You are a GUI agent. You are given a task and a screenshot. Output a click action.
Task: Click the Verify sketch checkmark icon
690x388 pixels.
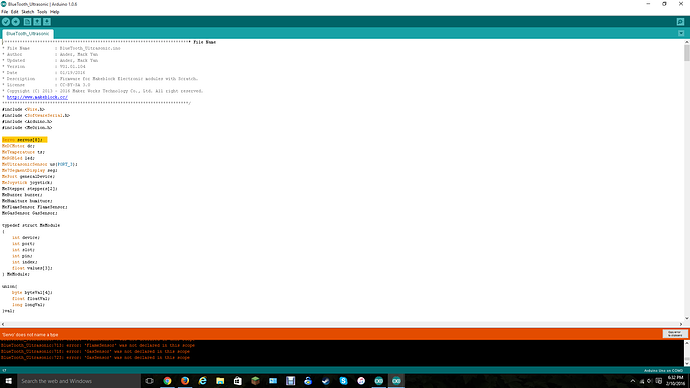6,22
